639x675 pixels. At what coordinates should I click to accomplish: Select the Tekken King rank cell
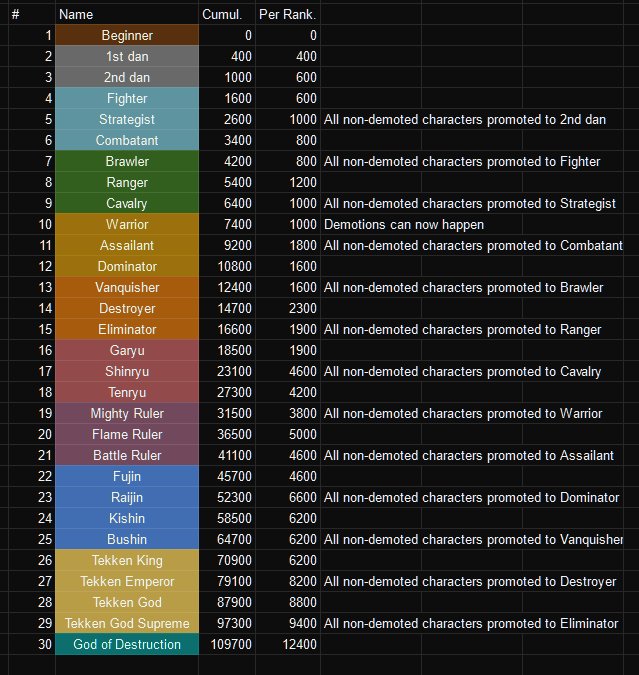pyautogui.click(x=127, y=560)
